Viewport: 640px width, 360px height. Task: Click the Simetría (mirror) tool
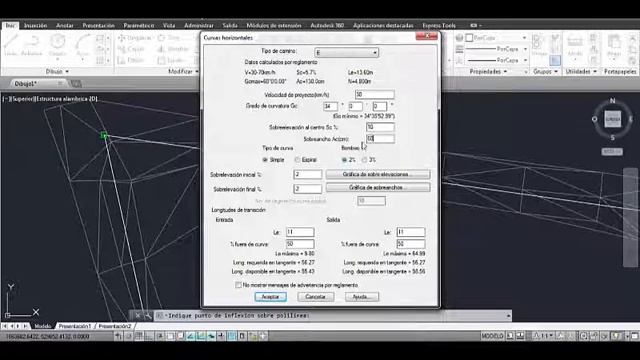173,49
